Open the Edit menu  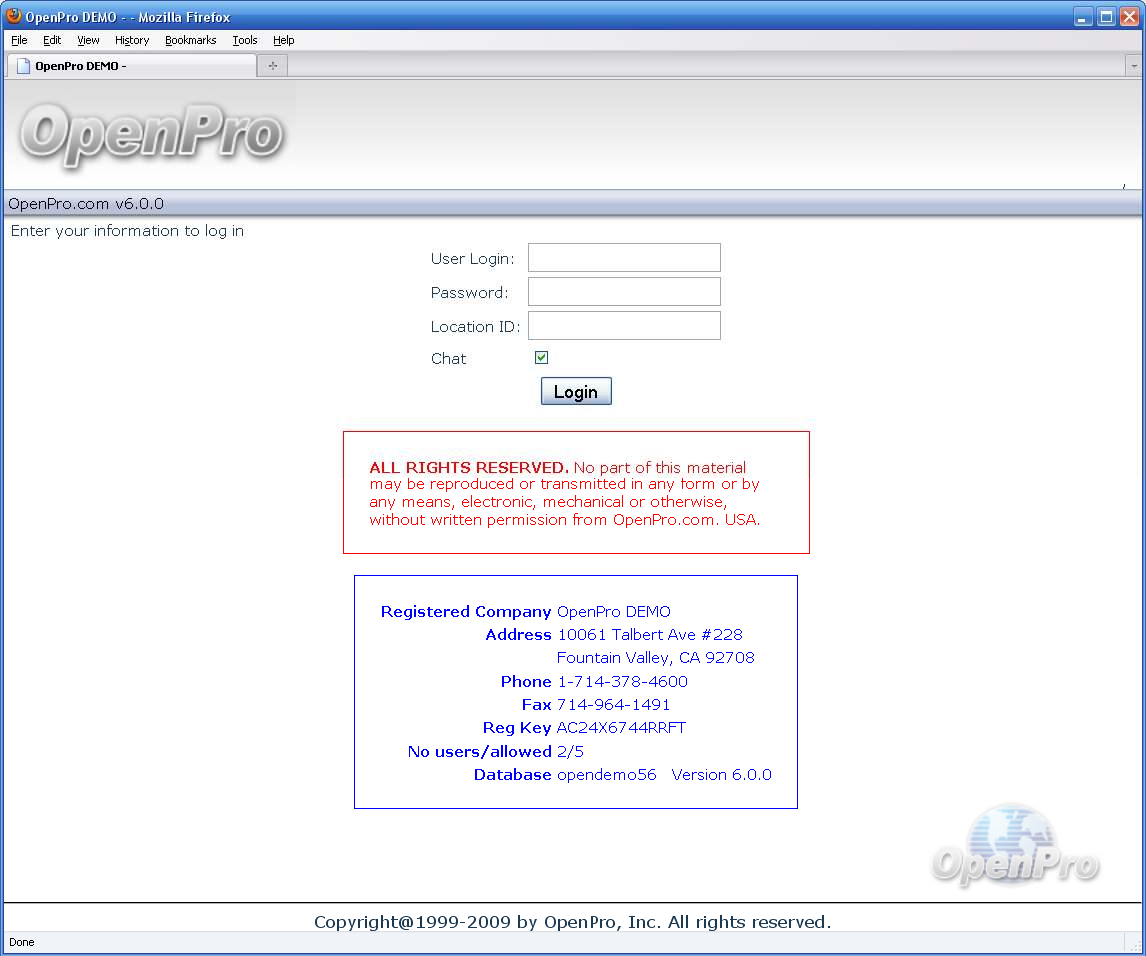coord(52,40)
